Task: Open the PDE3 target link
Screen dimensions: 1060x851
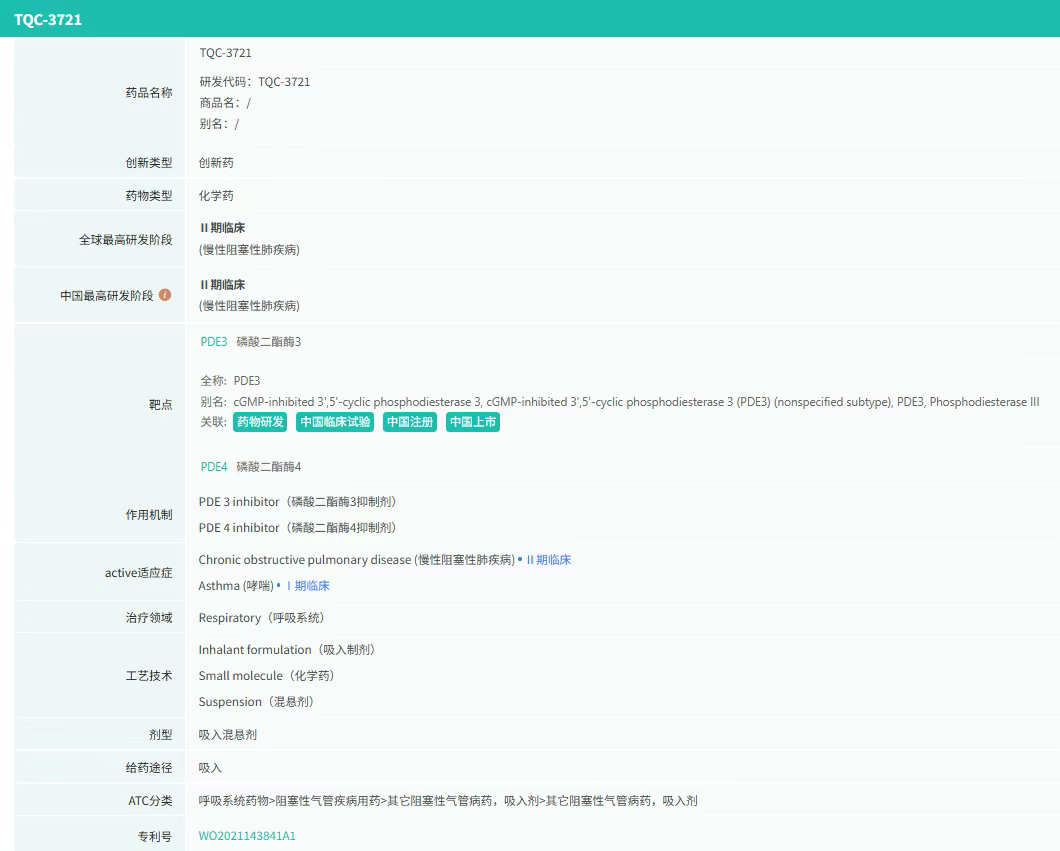Action: click(x=214, y=342)
